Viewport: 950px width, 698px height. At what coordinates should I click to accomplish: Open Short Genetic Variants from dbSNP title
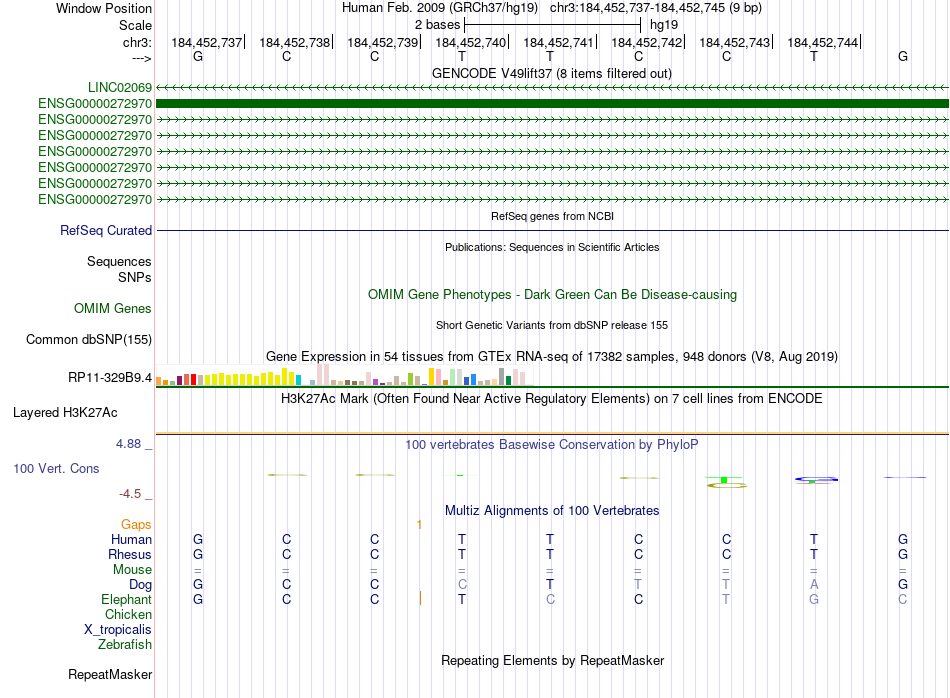click(x=552, y=325)
